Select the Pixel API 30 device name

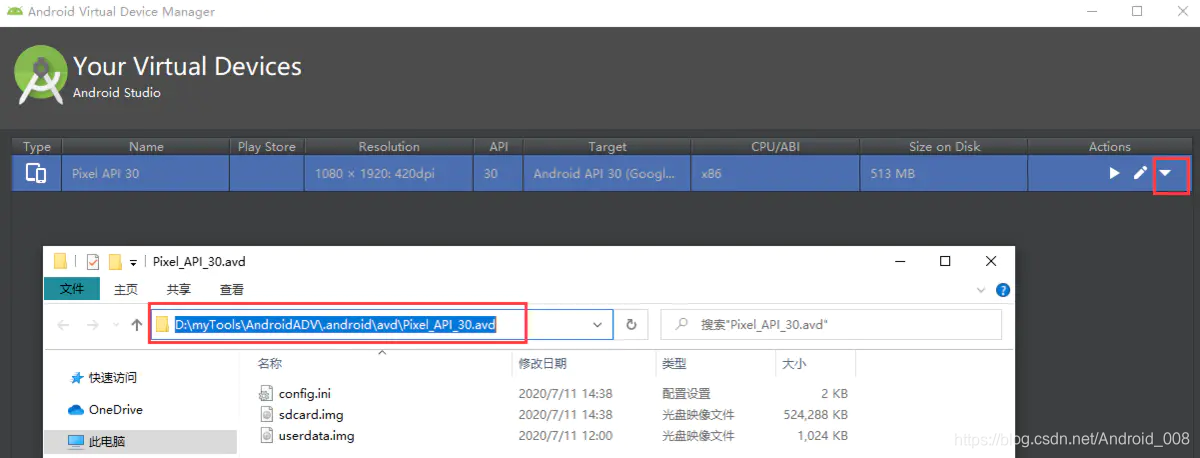pos(104,174)
